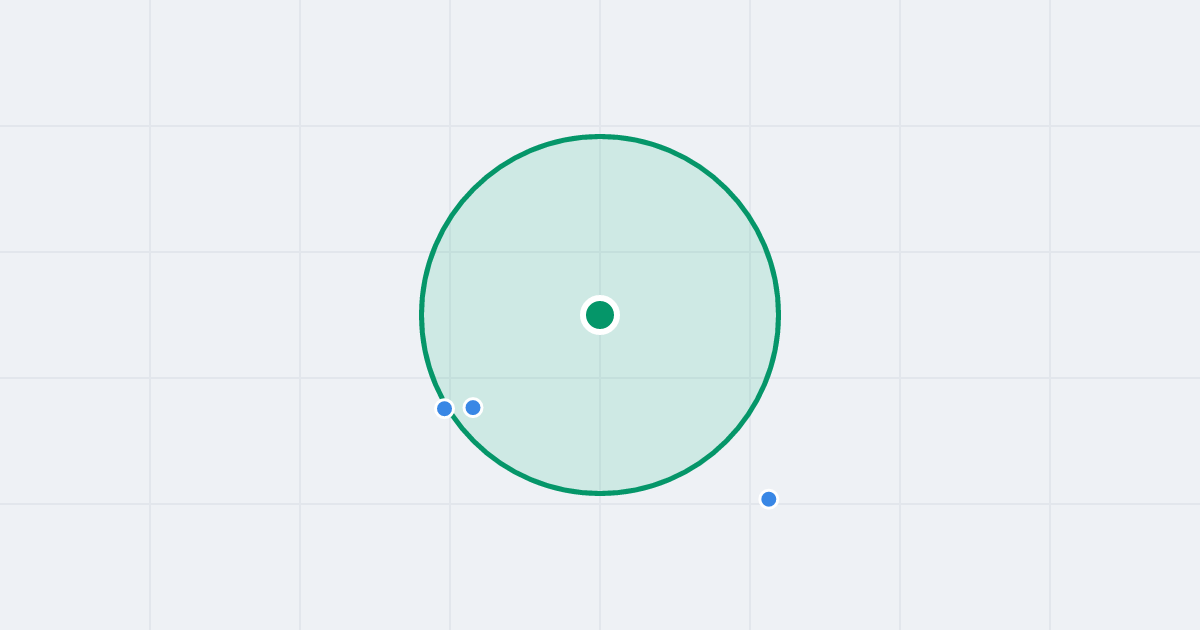The image size is (1200, 630).
Task: Select the blue dot on the circle's edge
Action: pyautogui.click(x=445, y=408)
